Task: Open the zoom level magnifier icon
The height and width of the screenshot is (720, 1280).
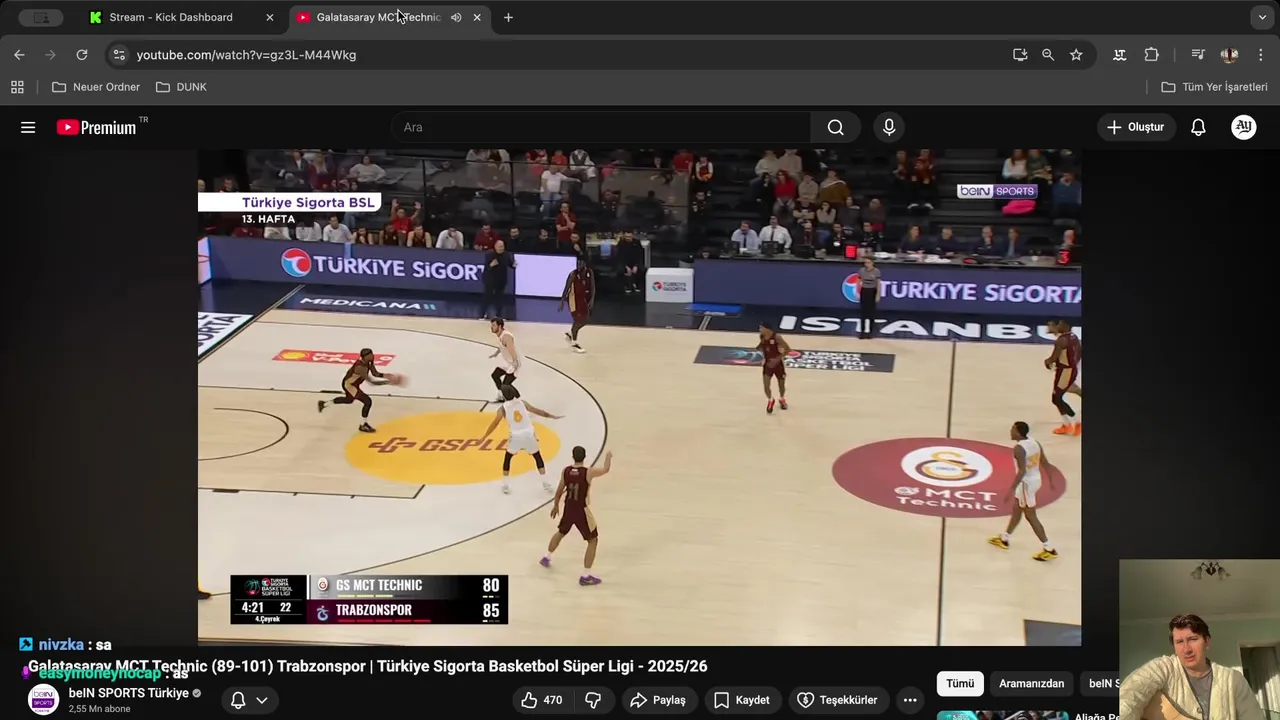Action: tap(1048, 55)
